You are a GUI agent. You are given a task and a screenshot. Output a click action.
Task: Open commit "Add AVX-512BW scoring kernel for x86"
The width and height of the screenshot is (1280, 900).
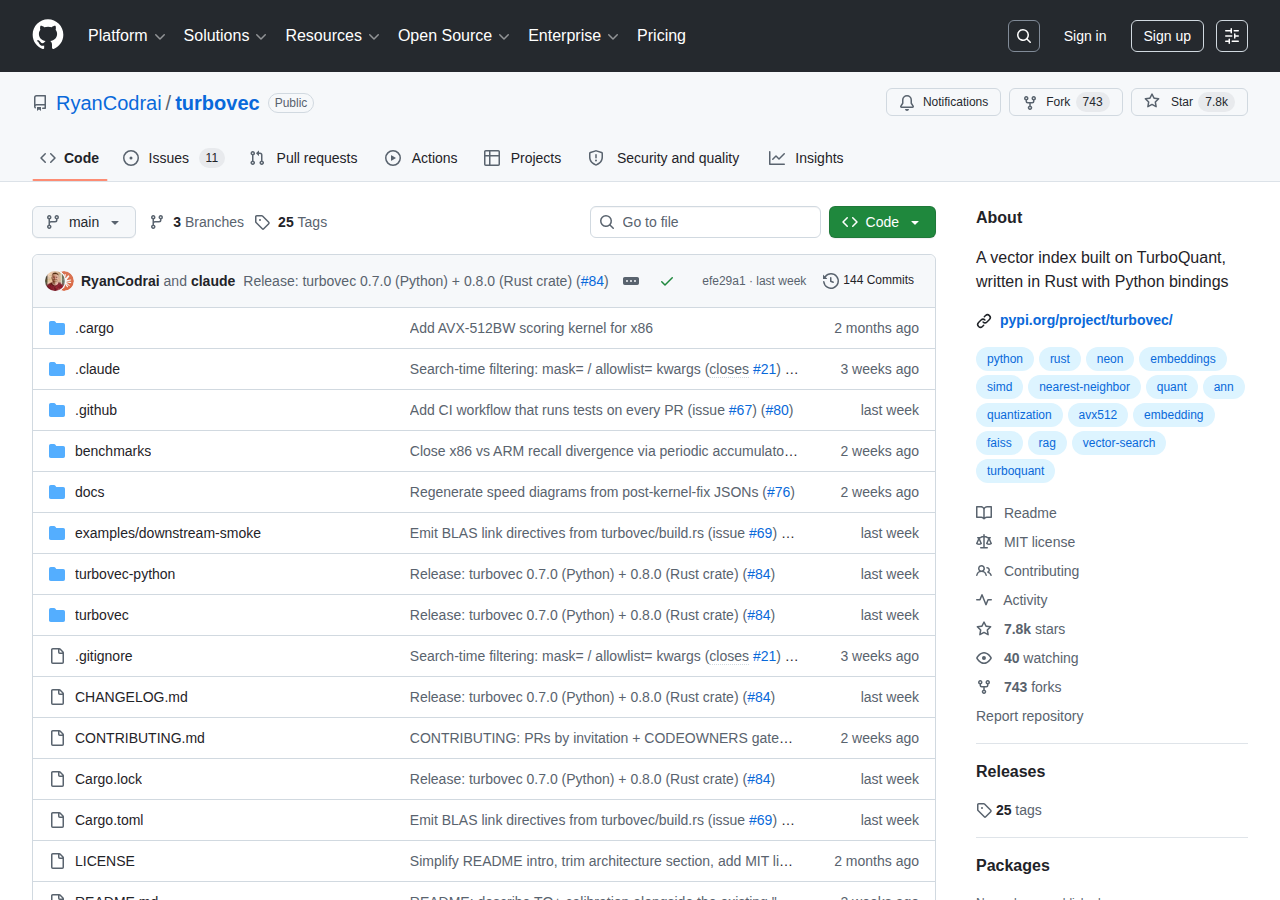click(531, 328)
